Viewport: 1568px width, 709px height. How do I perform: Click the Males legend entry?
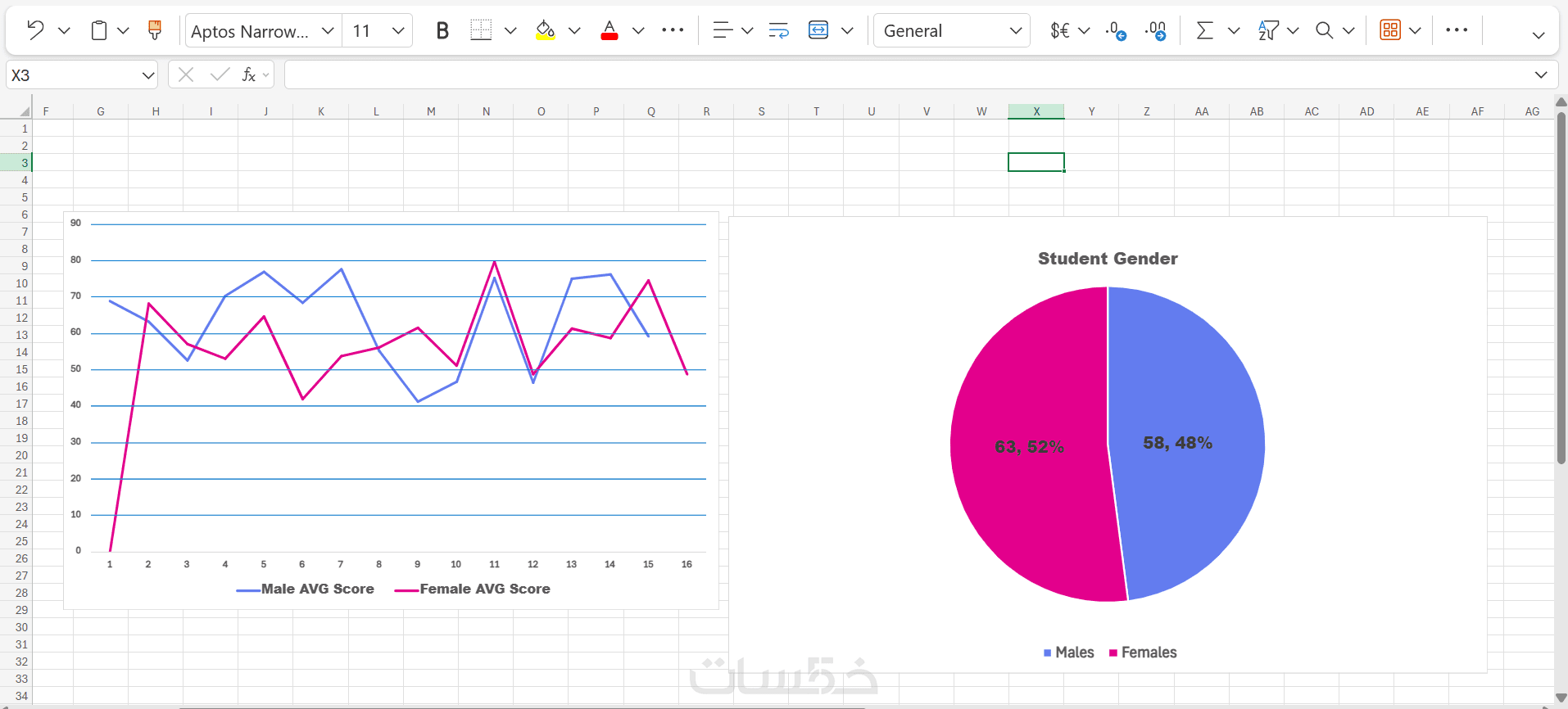pyautogui.click(x=1069, y=653)
